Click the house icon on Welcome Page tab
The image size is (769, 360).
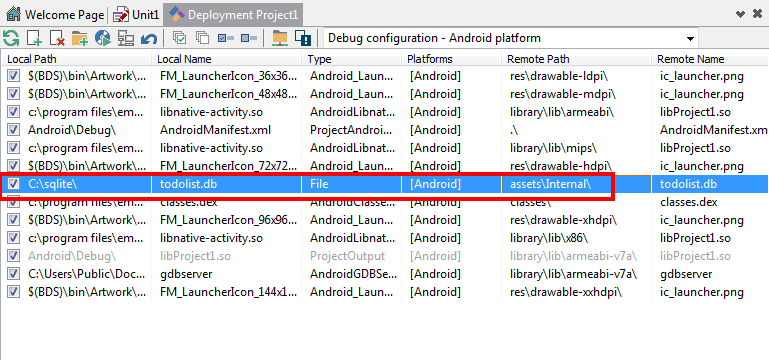tap(13, 15)
